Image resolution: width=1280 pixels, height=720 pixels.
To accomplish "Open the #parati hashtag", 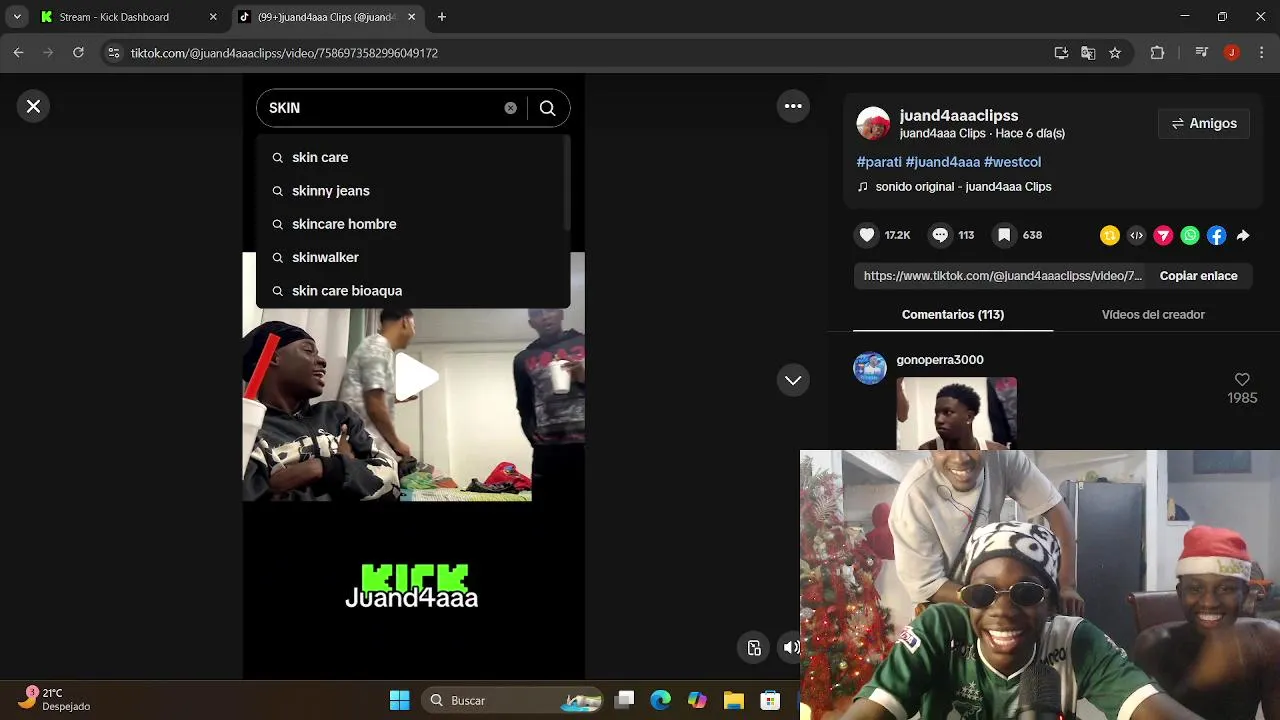I will coord(879,162).
